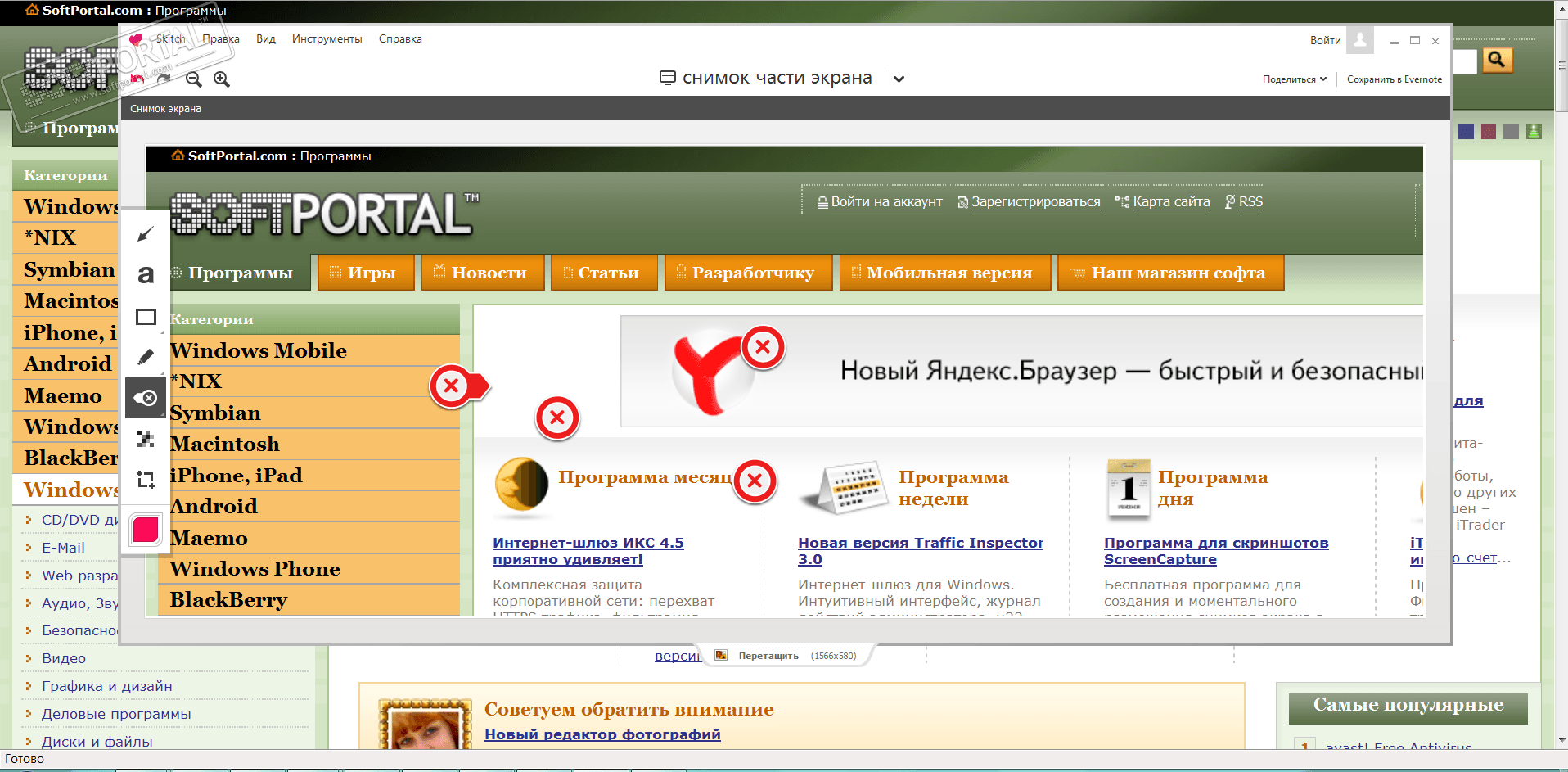Click Сохранить в Evernote
Viewport: 1568px width, 772px height.
(1395, 79)
